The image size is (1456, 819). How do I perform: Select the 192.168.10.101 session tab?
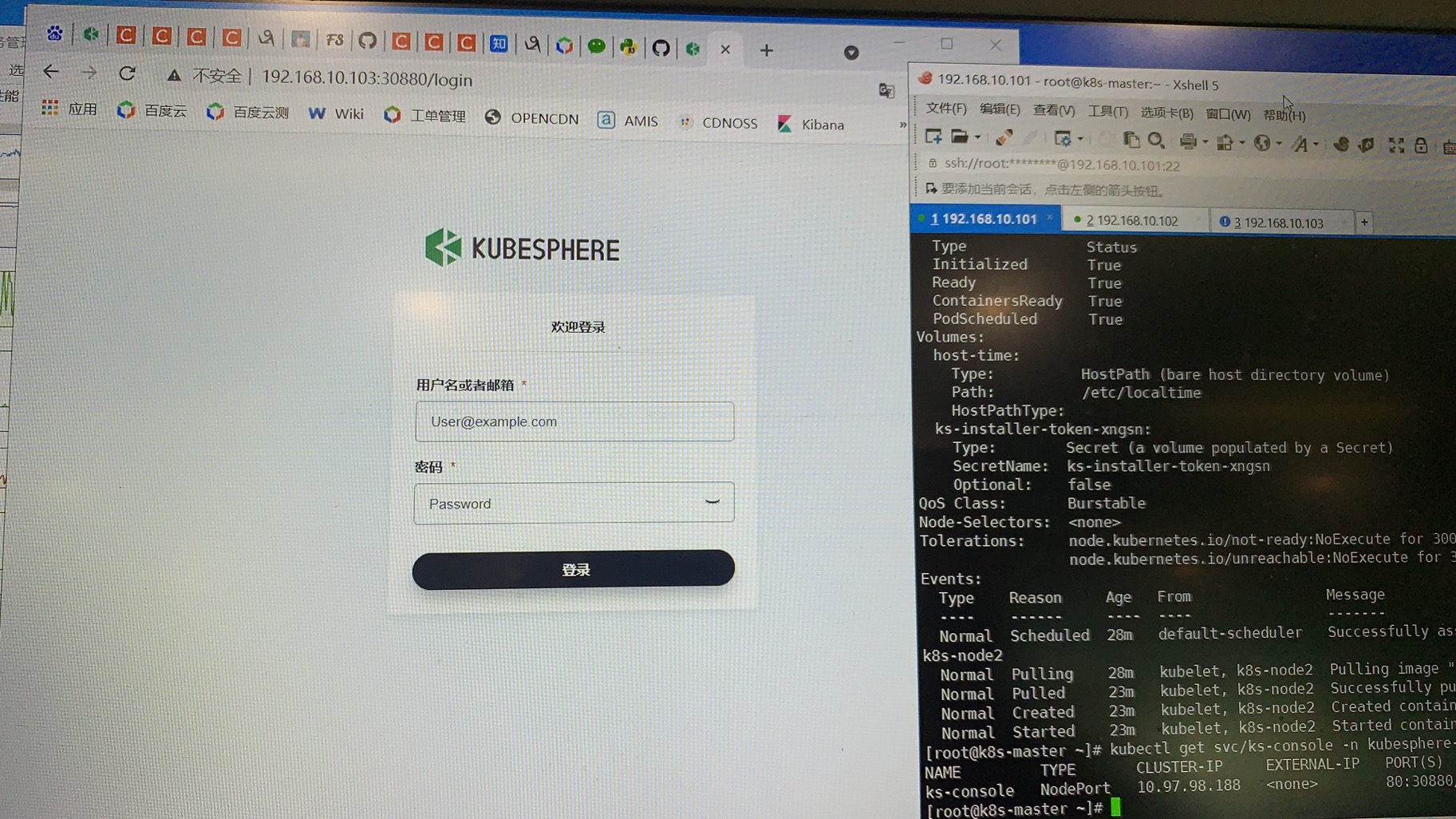point(984,219)
